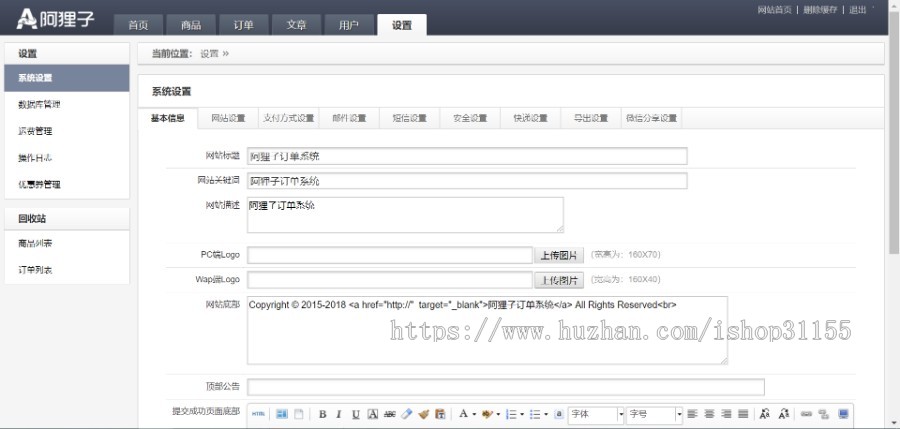Click the eraser clear-formatting icon
Image resolution: width=900 pixels, height=429 pixels.
click(x=407, y=414)
